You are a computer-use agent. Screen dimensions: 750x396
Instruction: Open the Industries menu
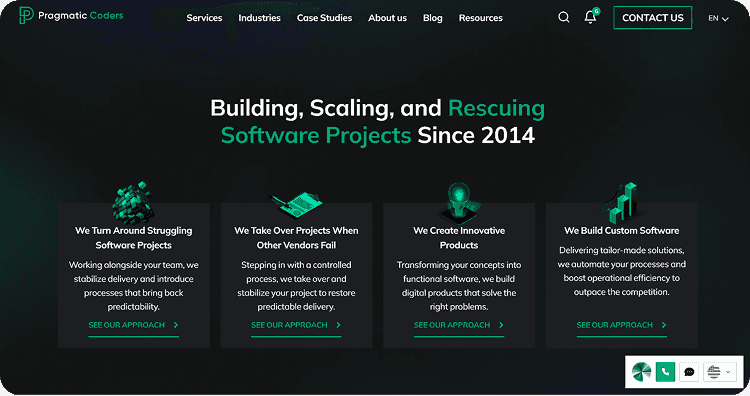[259, 18]
